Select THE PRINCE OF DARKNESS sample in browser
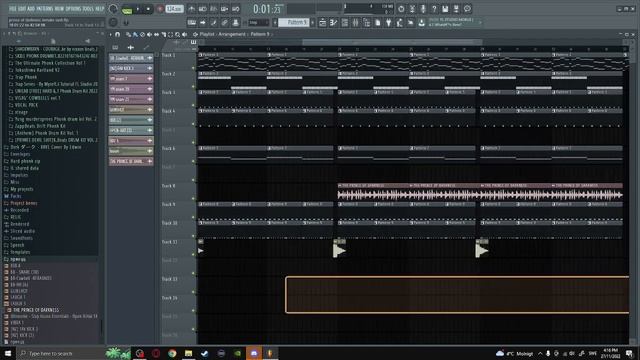Viewport: 640px width, 360px height. tap(36, 310)
